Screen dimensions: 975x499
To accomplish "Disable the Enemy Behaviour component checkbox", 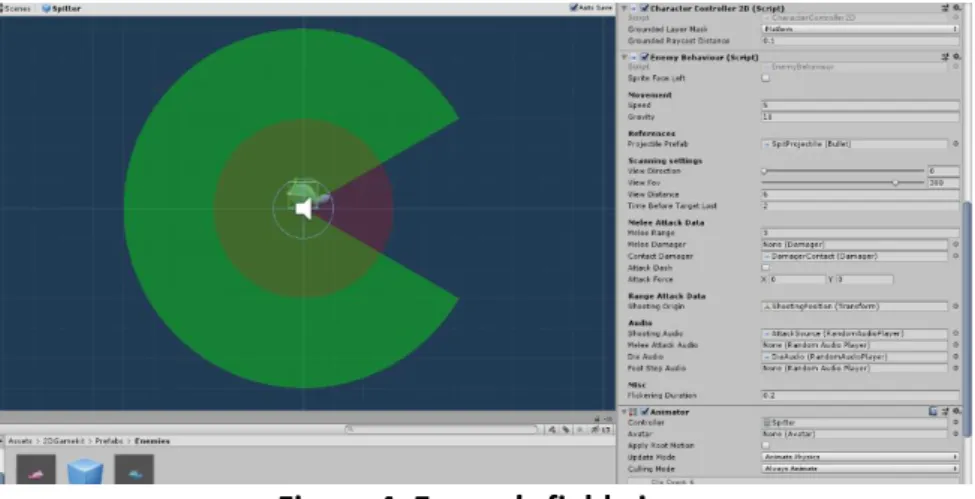I will (x=645, y=57).
